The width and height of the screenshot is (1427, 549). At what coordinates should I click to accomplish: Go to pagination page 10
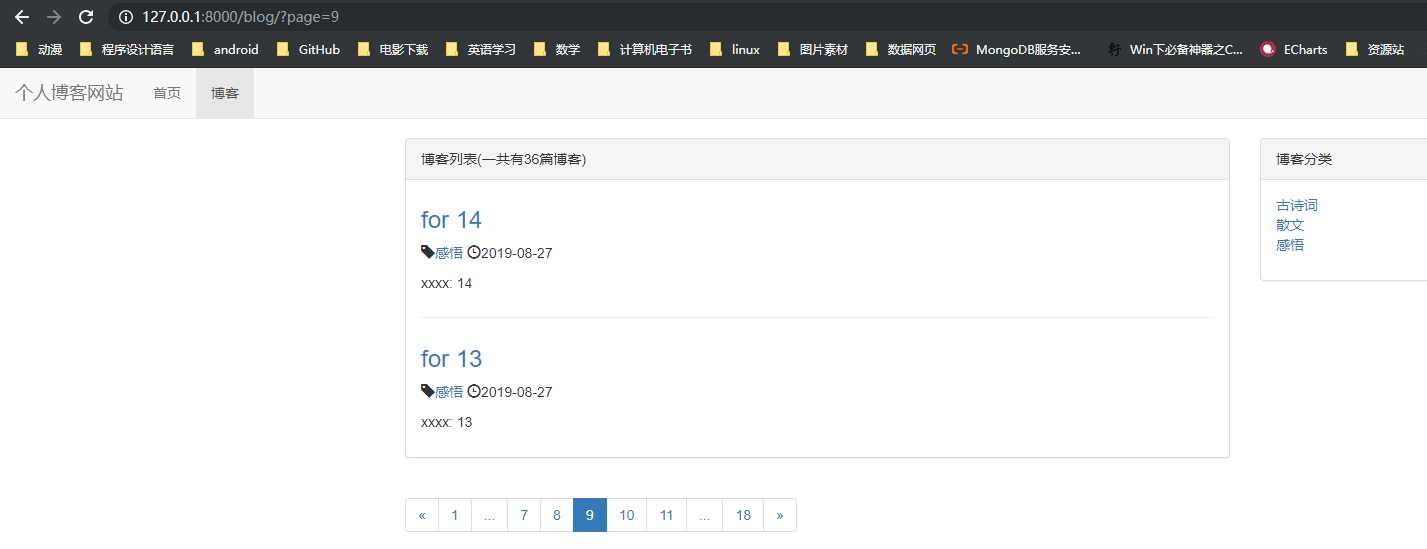click(x=627, y=515)
